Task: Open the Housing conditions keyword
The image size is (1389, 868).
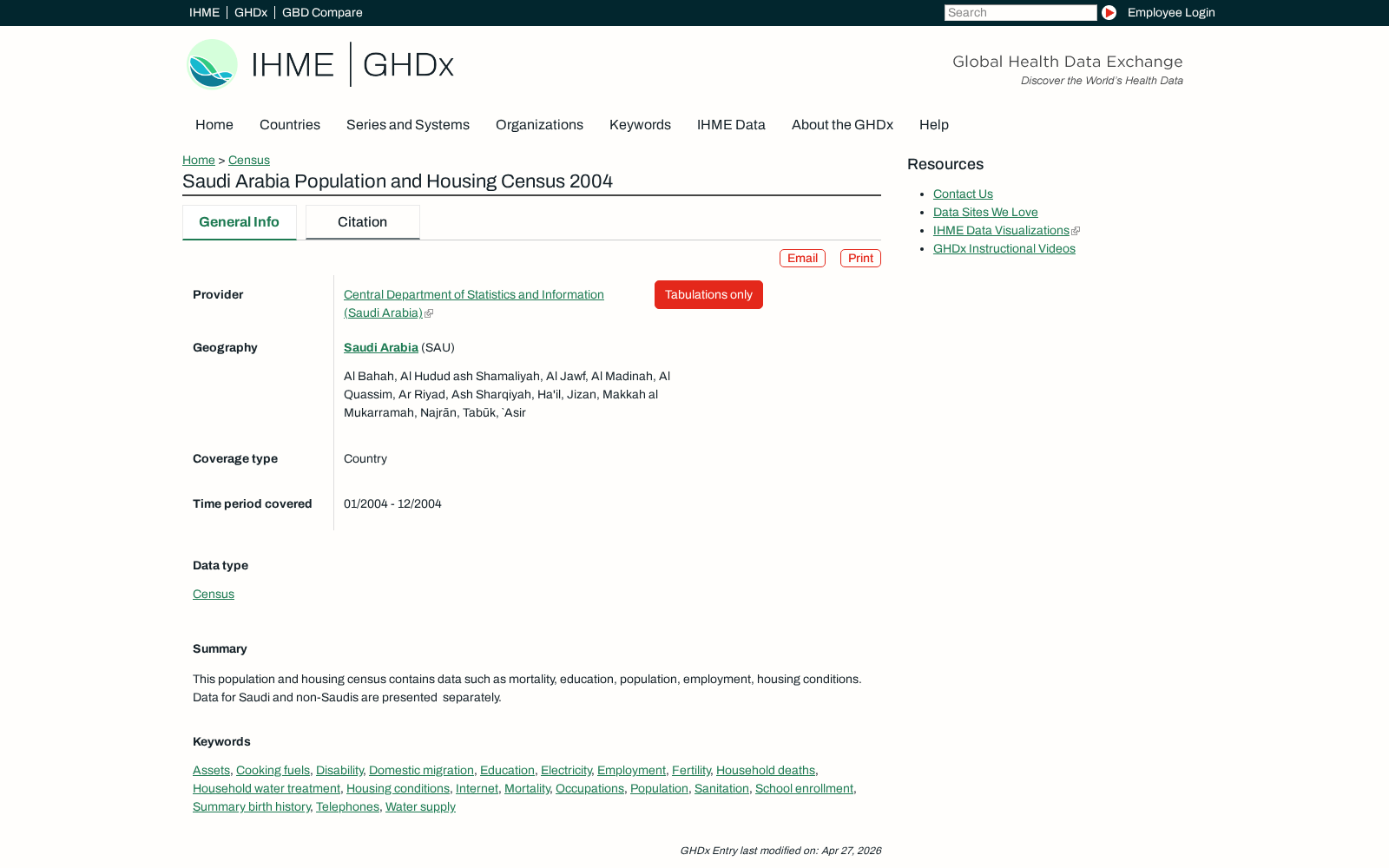Action: [398, 788]
